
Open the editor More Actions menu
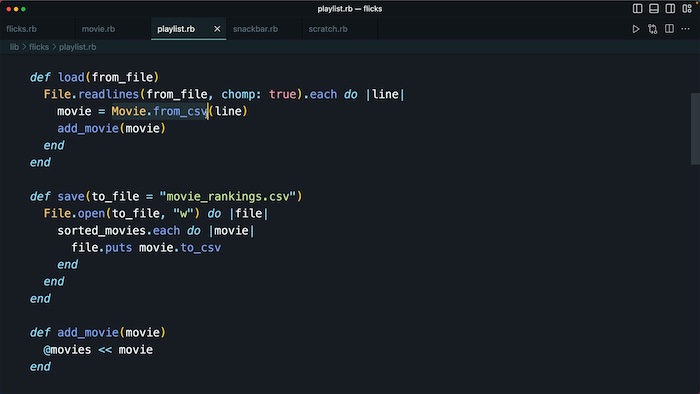pos(686,29)
